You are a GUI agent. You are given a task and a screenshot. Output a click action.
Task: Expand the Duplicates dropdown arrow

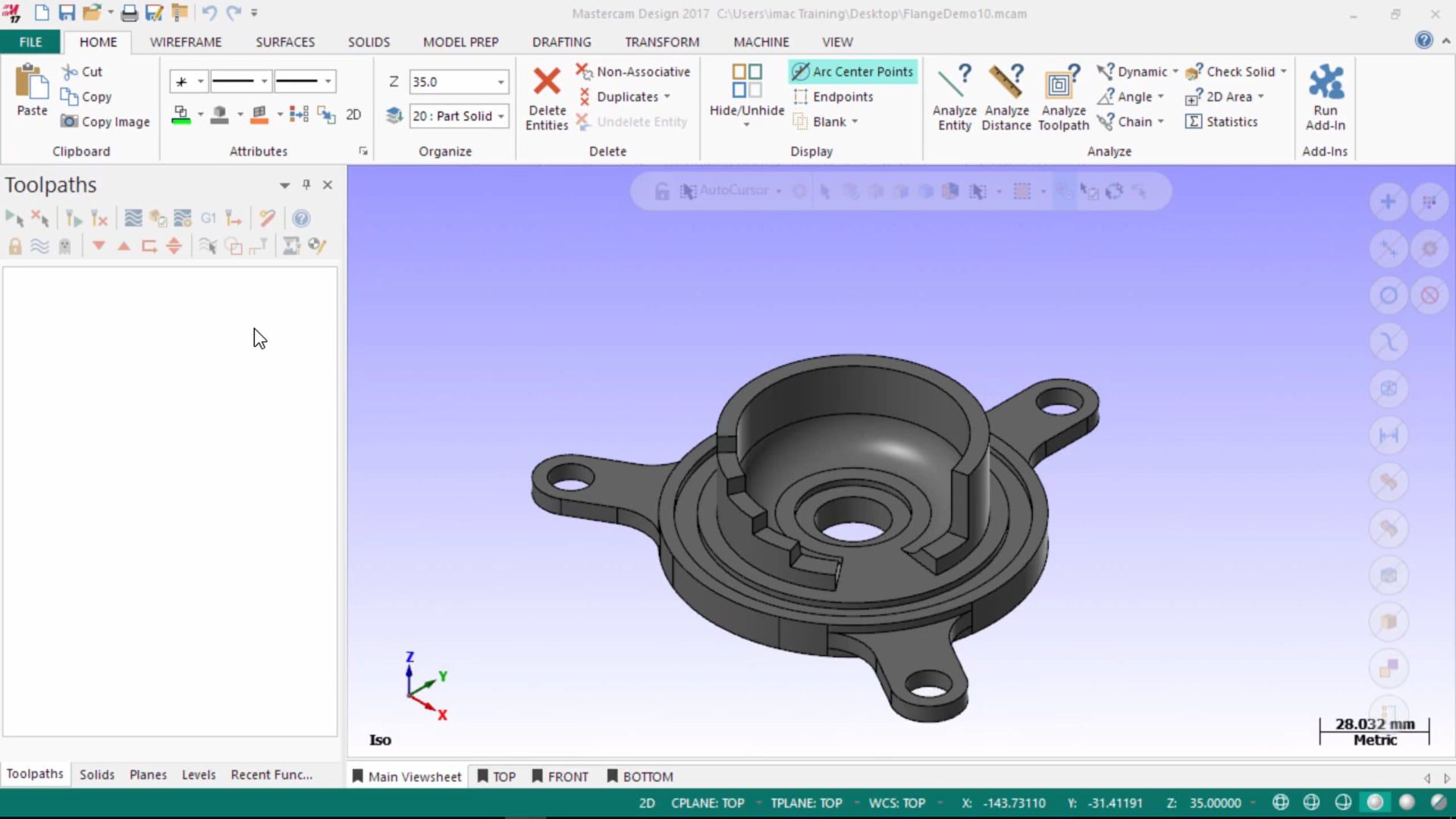667,96
